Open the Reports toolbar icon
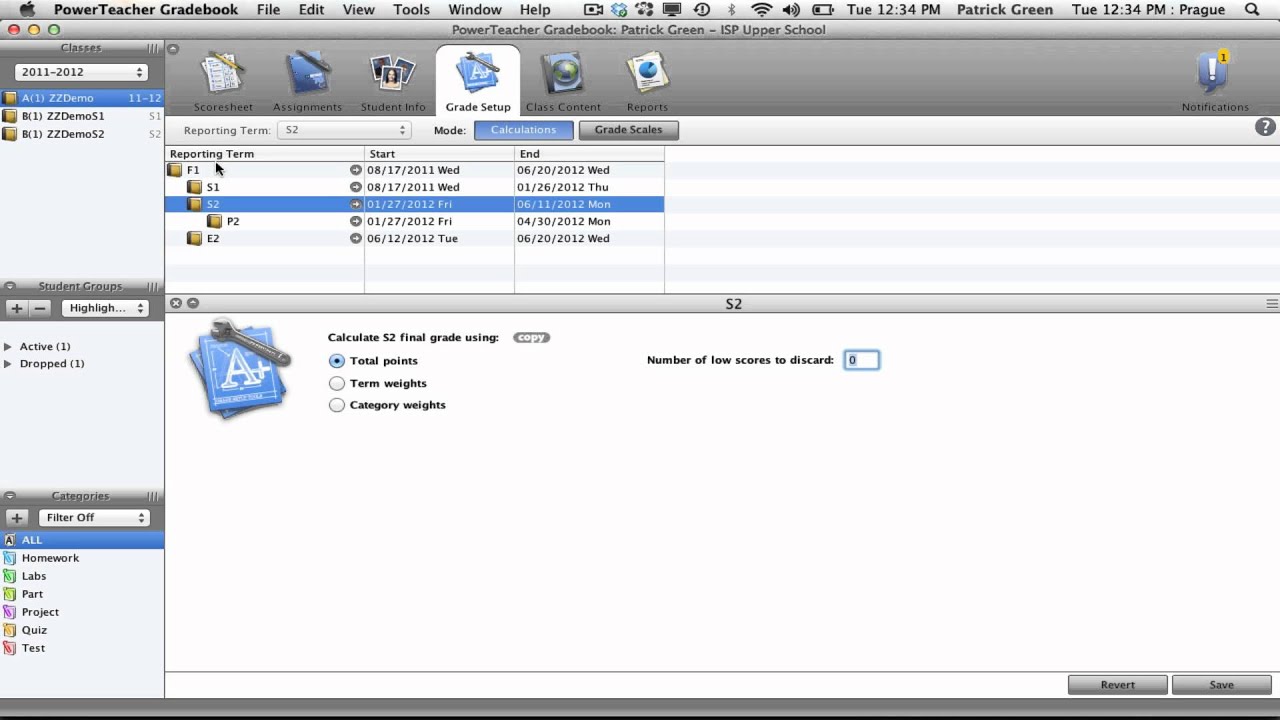Screen dimensions: 1280x720 (647, 82)
